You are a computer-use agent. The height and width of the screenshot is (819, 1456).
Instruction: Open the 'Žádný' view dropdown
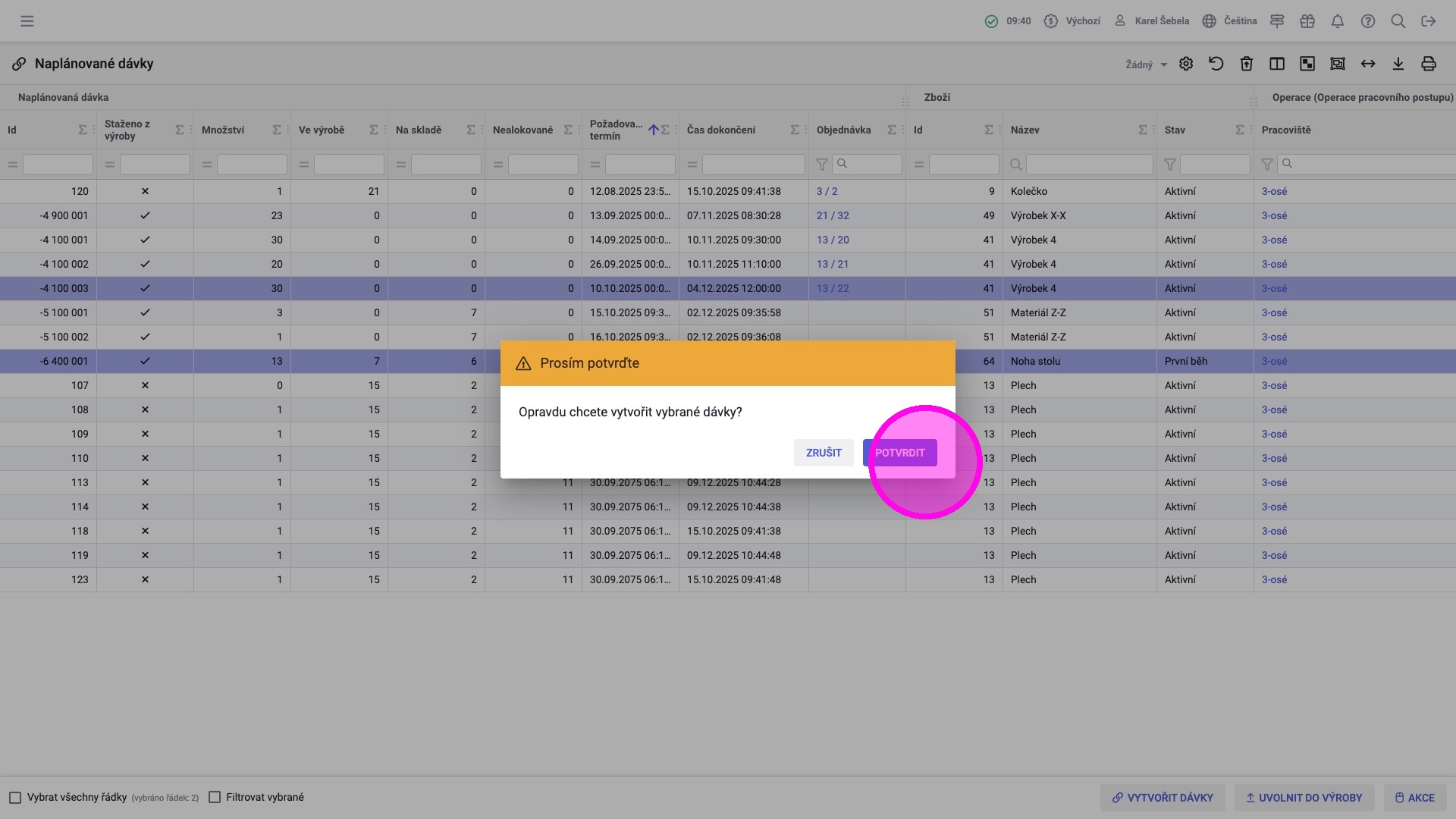(1146, 64)
